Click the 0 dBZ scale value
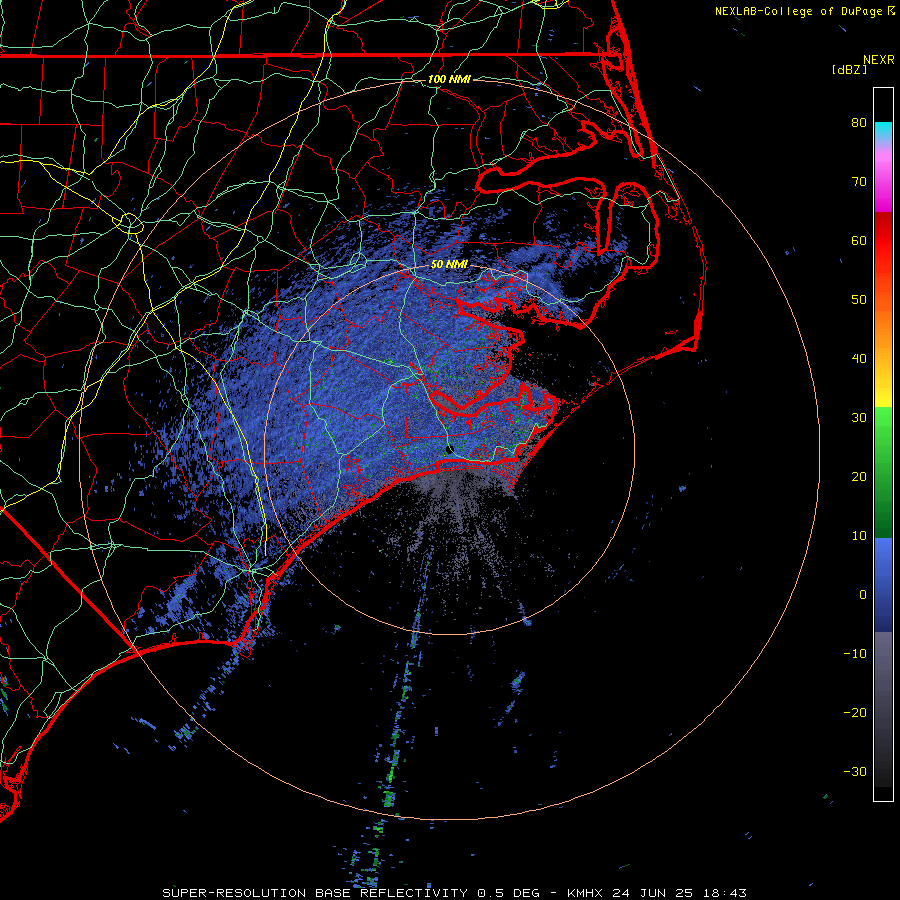This screenshot has height=900, width=900. tap(863, 595)
